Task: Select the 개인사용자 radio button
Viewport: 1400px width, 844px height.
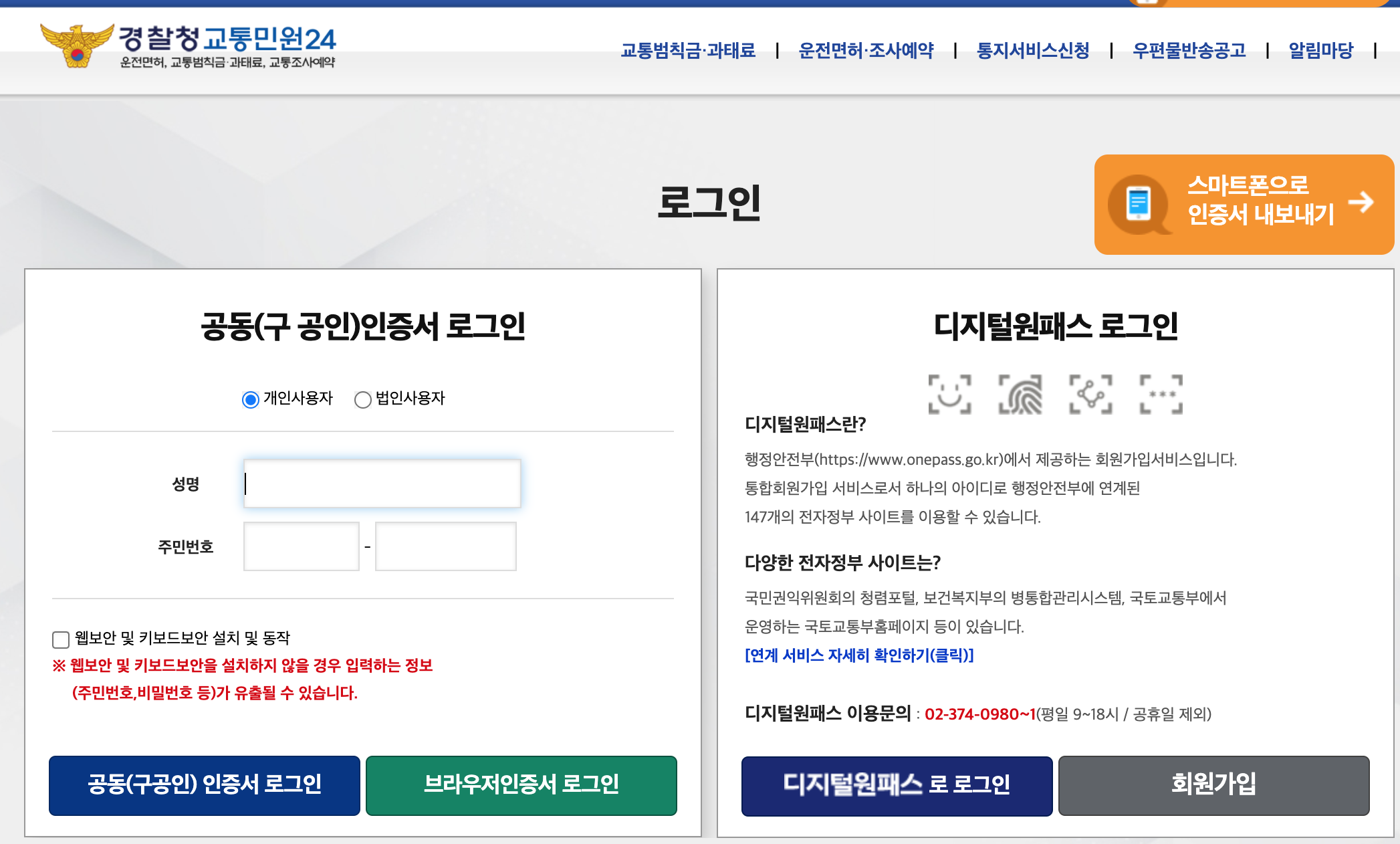Action: point(250,400)
